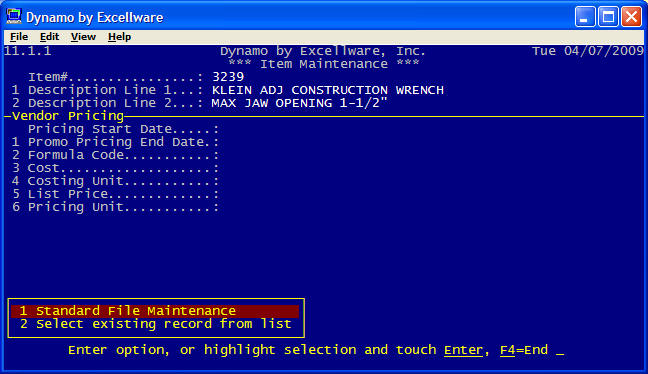Click the Cost field label
This screenshot has width=648, height=374.
(x=123, y=168)
